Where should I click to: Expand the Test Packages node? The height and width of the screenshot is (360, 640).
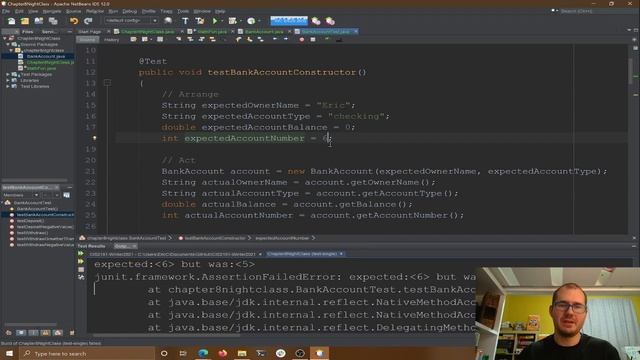pyautogui.click(x=8, y=74)
